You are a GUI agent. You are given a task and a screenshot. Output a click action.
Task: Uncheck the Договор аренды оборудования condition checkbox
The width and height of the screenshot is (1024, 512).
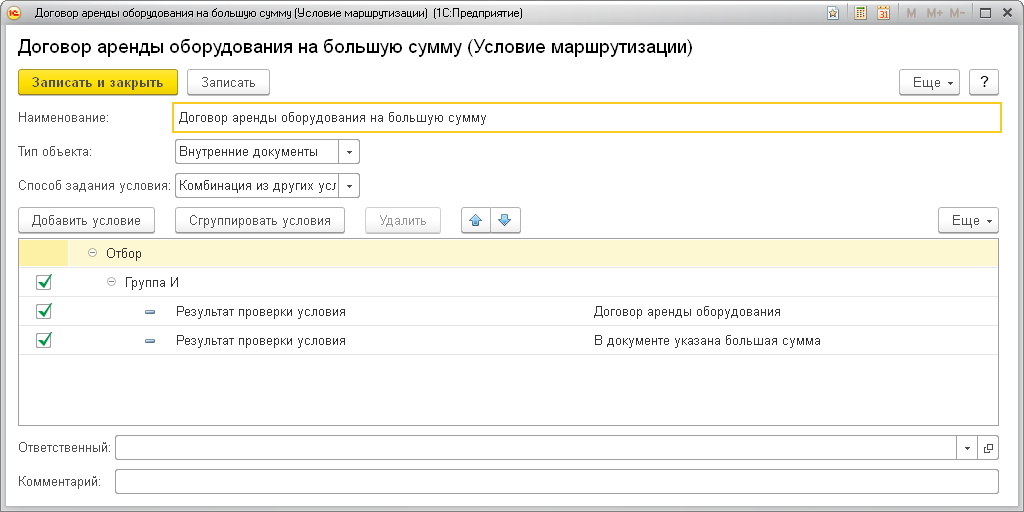44,312
